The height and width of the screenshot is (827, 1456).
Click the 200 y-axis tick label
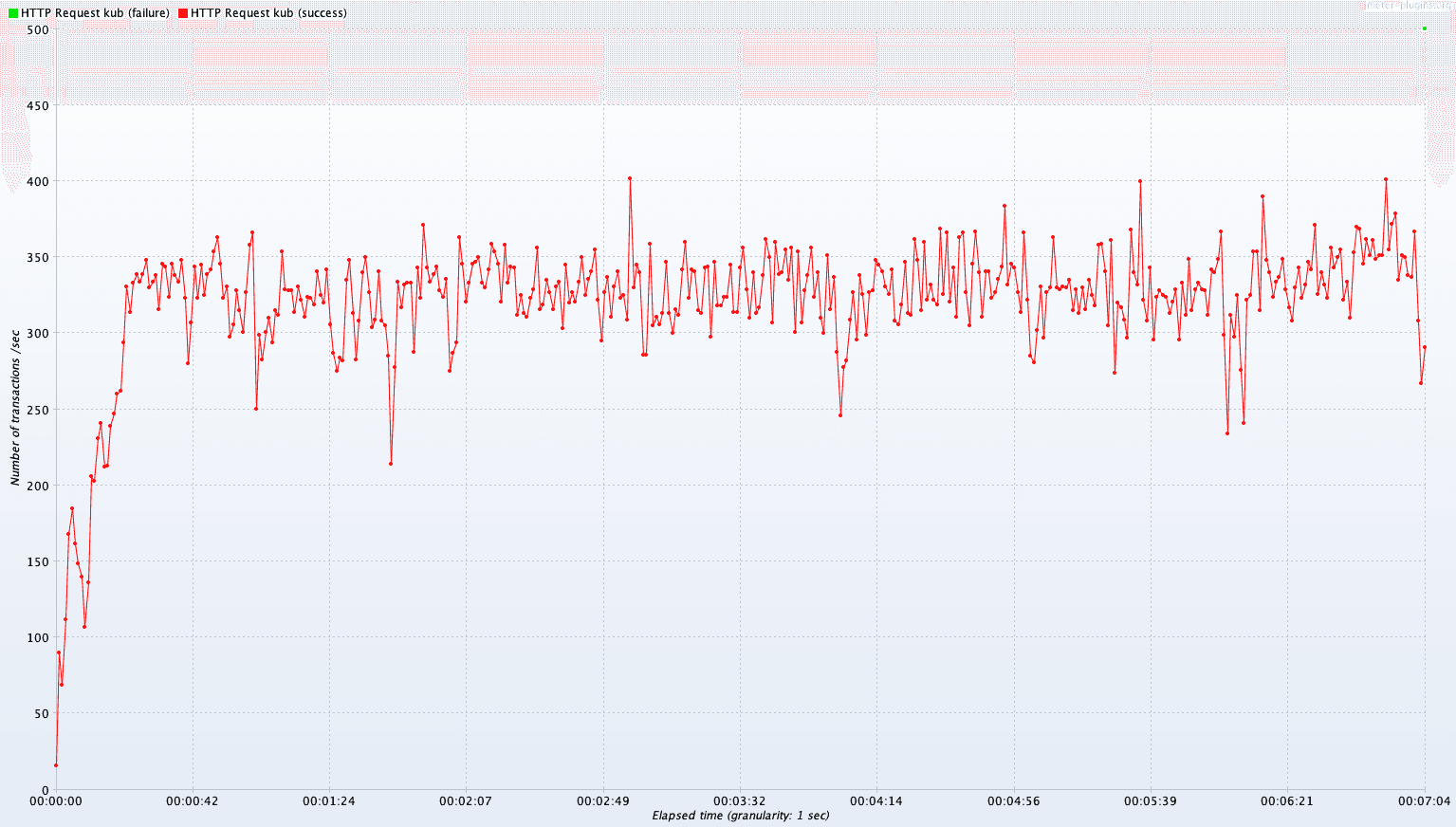tap(38, 486)
